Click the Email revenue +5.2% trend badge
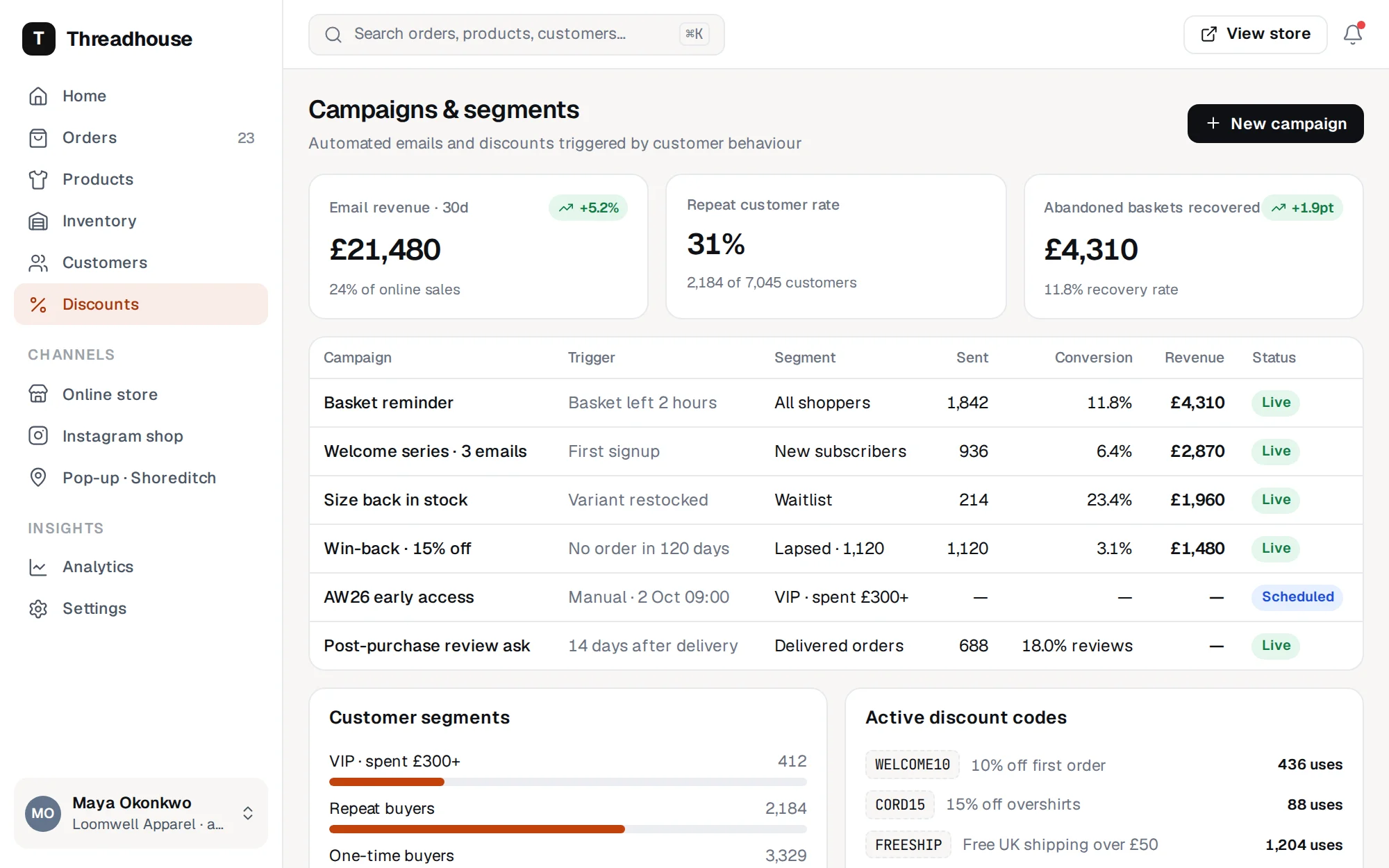 [x=588, y=208]
